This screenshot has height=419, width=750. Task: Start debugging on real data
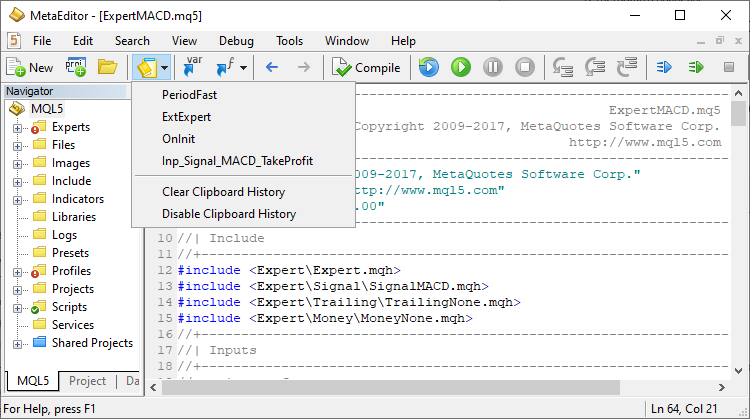click(461, 67)
